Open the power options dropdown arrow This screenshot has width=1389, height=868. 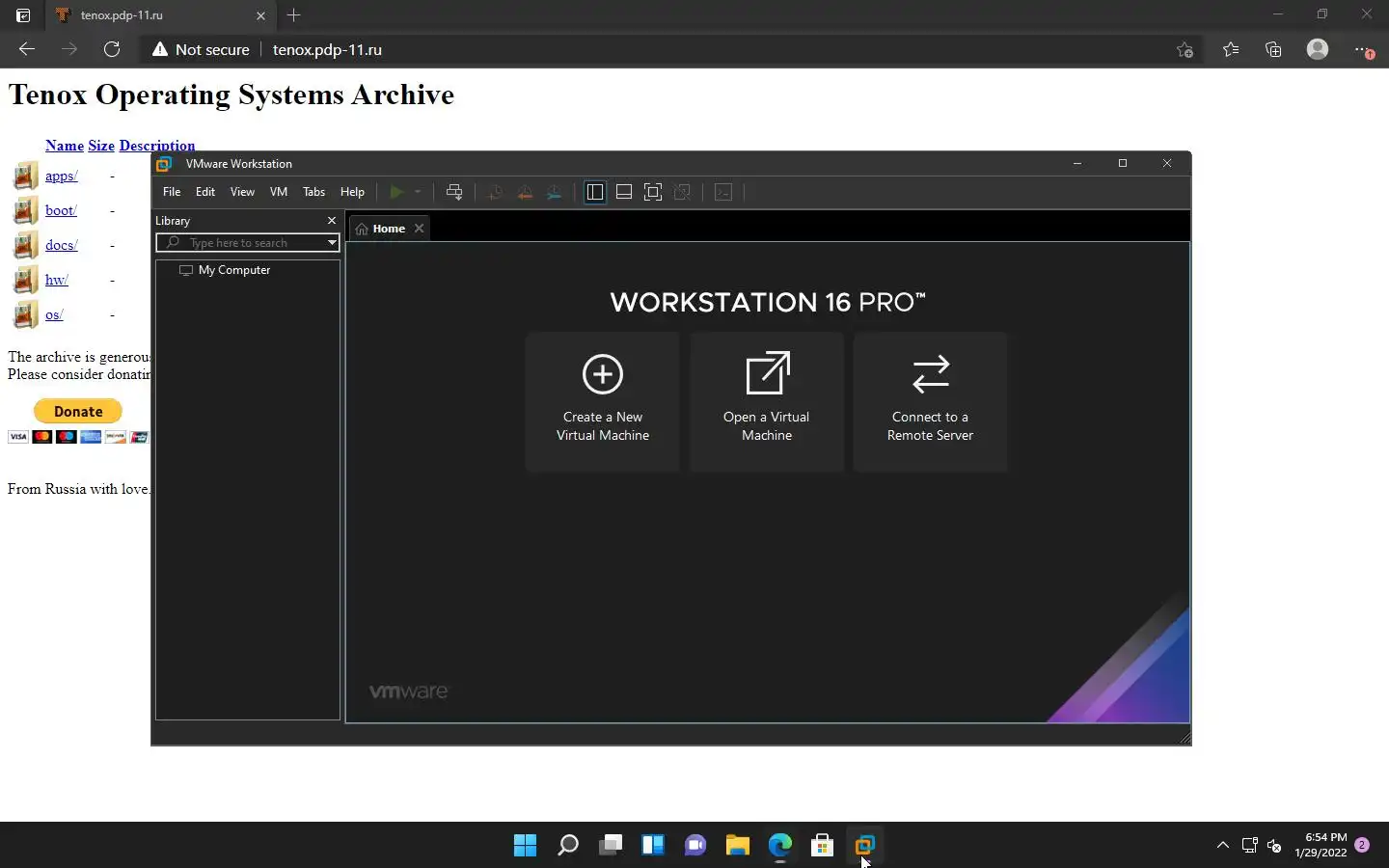[x=418, y=192]
